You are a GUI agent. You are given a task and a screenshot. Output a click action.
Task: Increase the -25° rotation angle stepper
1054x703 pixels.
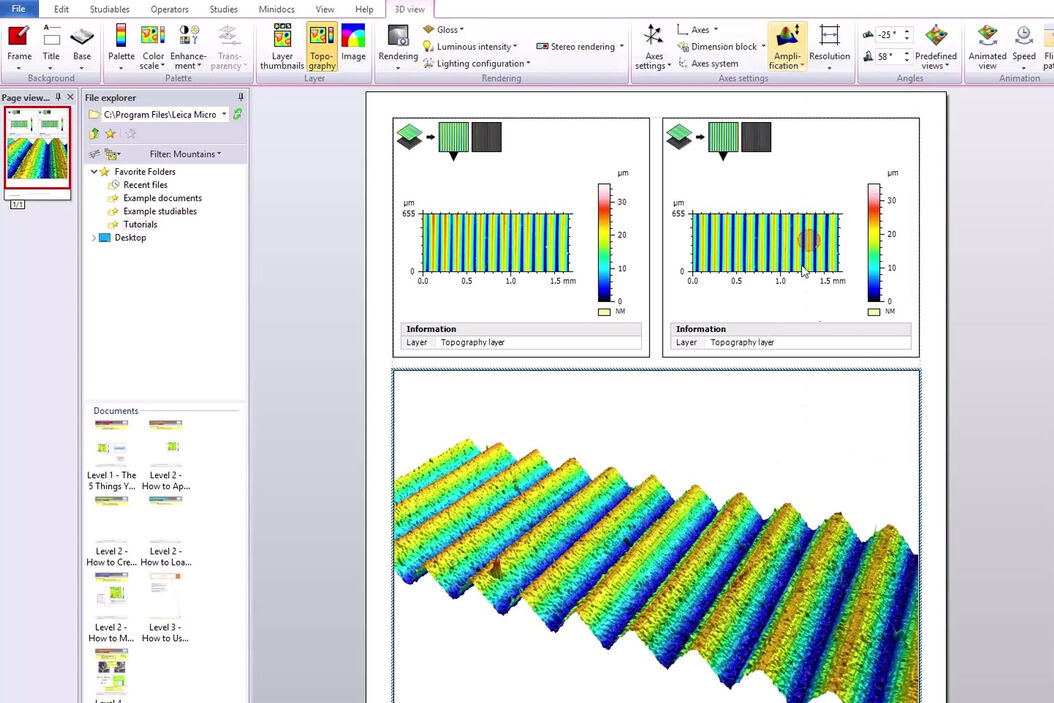907,31
